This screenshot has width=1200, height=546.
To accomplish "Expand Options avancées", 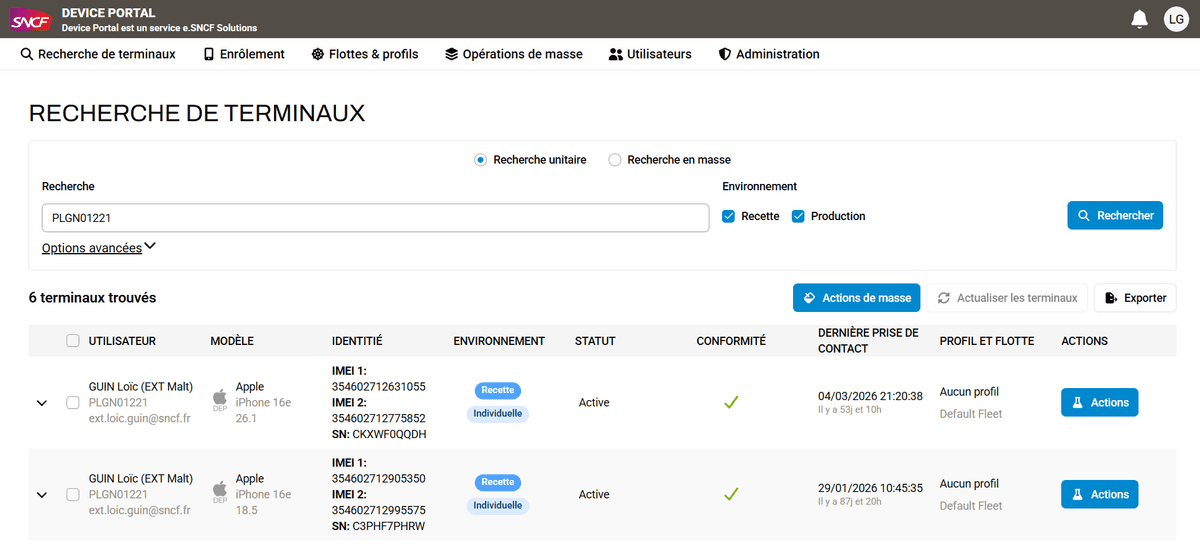I will 99,248.
